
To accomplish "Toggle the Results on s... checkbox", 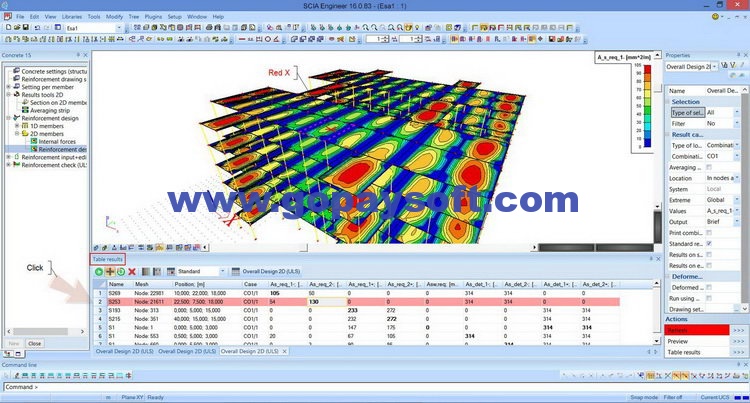I will click(709, 255).
